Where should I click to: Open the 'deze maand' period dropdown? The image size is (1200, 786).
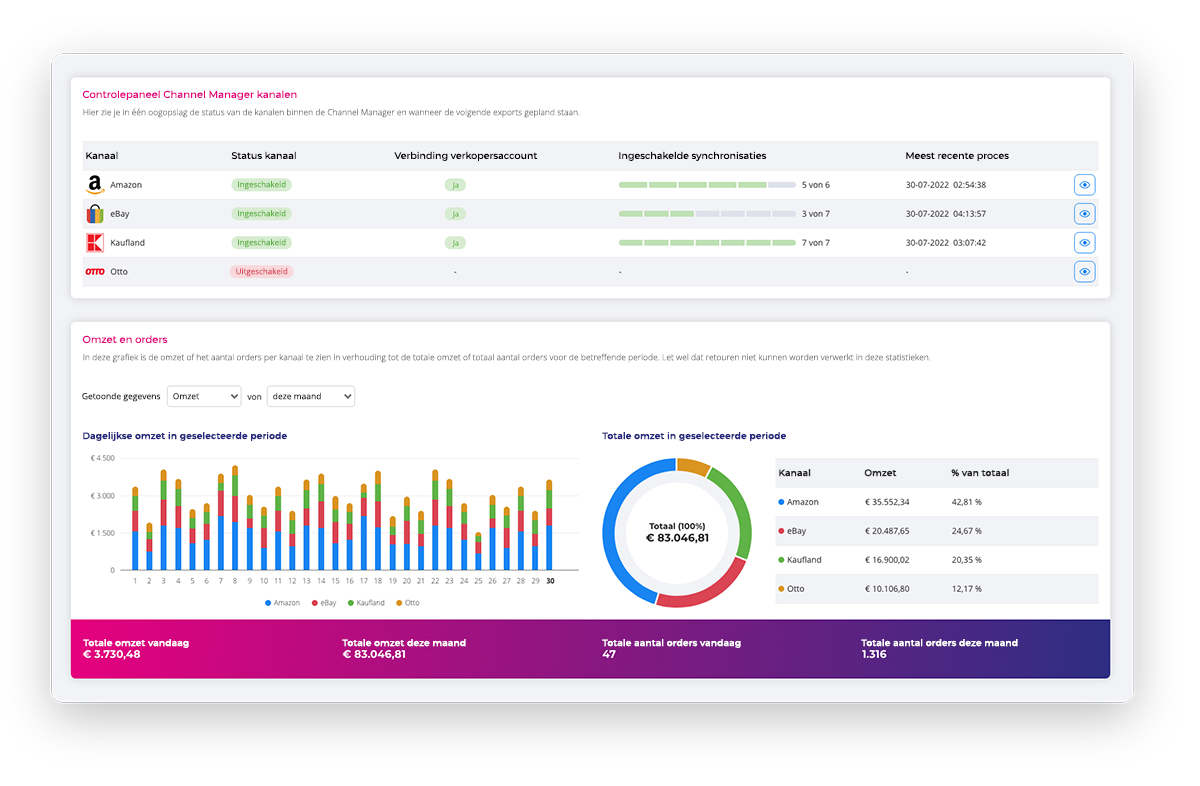311,396
